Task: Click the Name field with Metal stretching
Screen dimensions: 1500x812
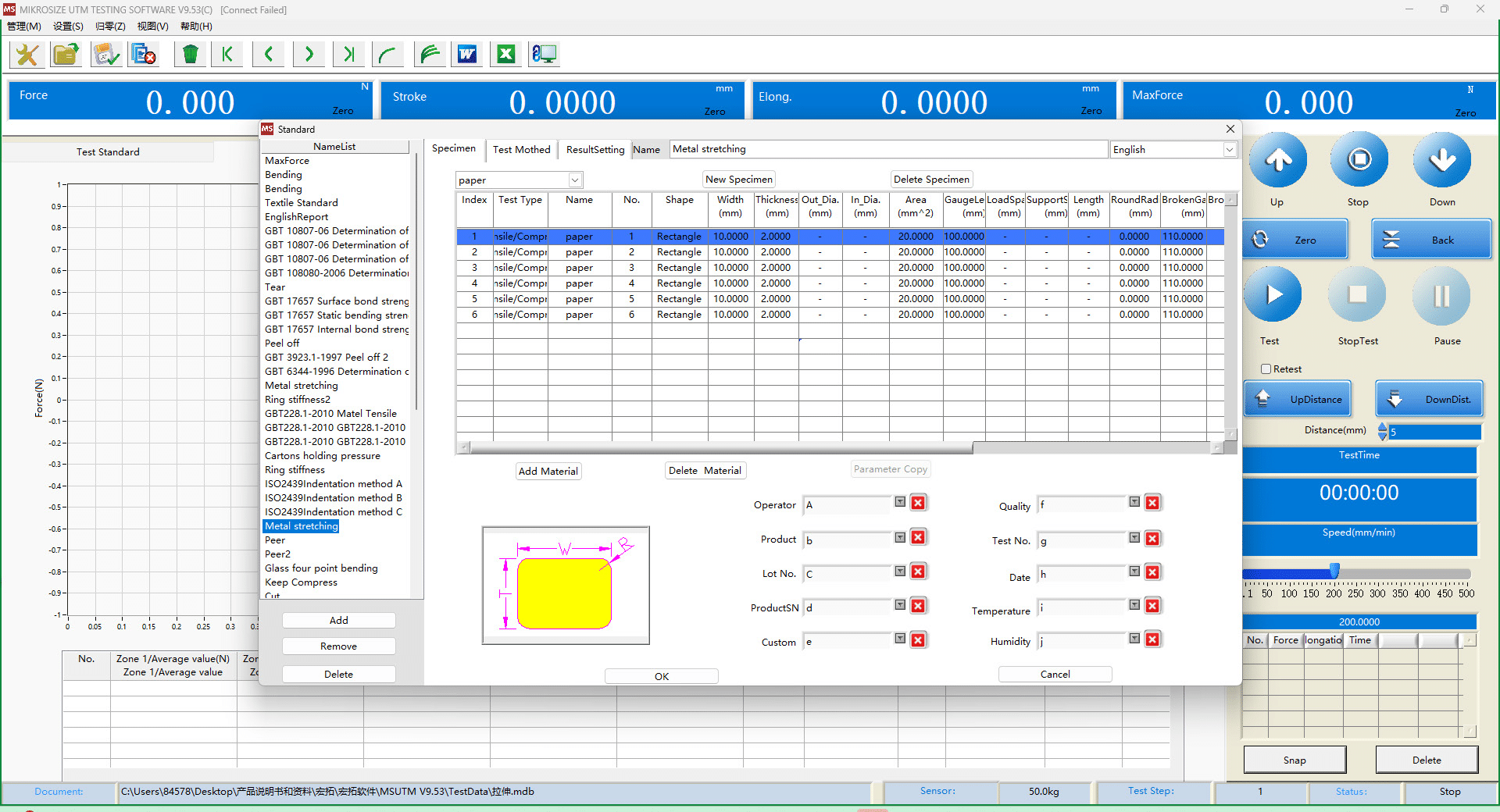Action: coord(888,149)
